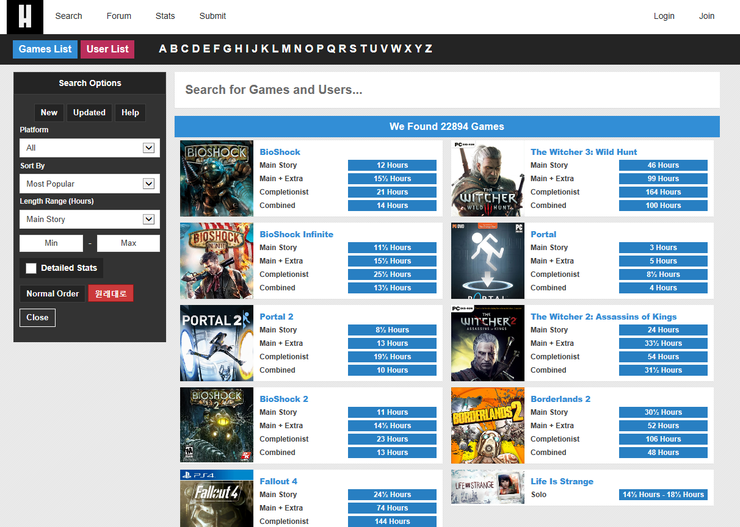Screen dimensions: 740x527
Task: Filter games by letter A
Action: [x=163, y=49]
